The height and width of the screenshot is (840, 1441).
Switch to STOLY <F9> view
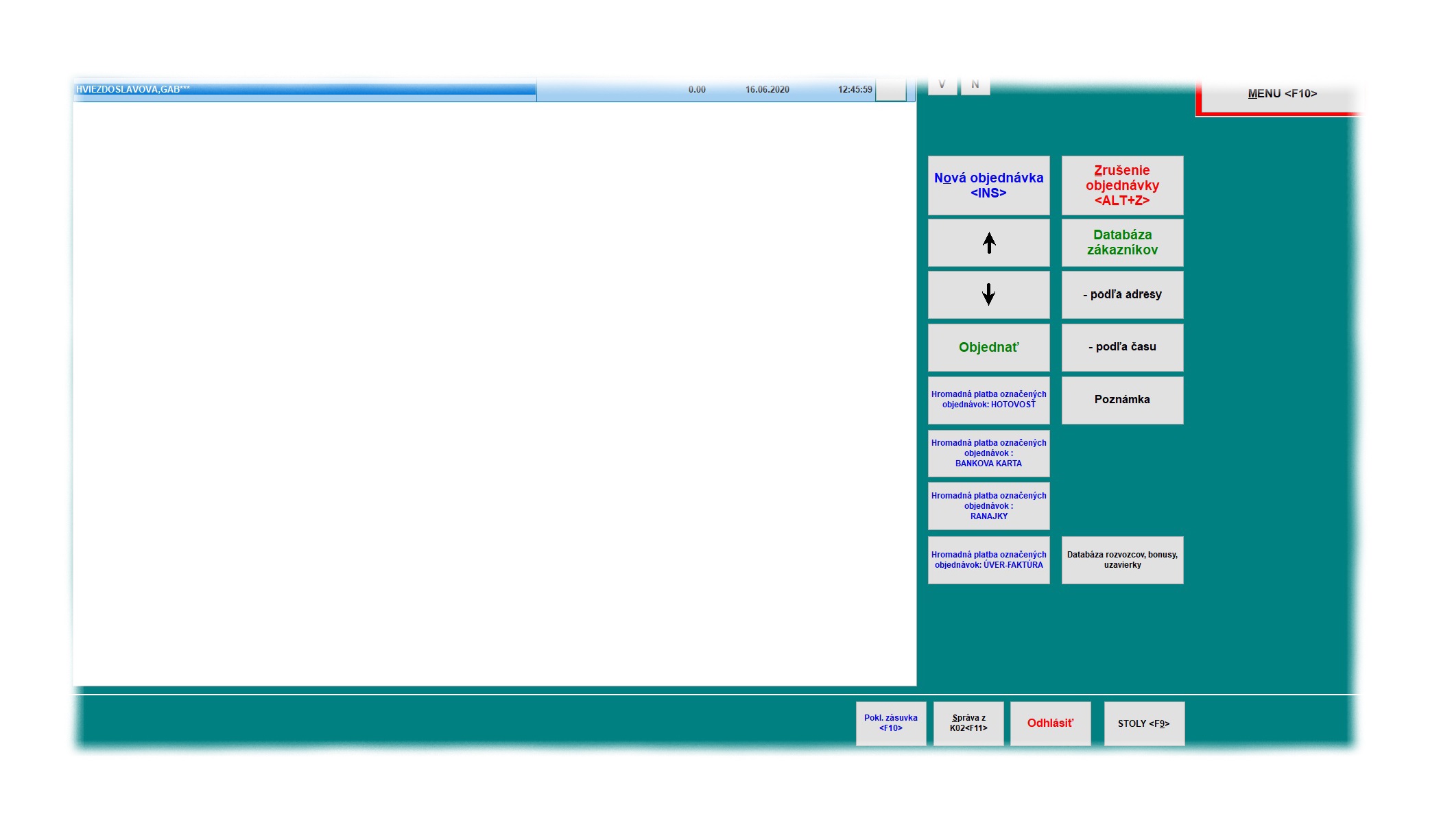(x=1144, y=723)
